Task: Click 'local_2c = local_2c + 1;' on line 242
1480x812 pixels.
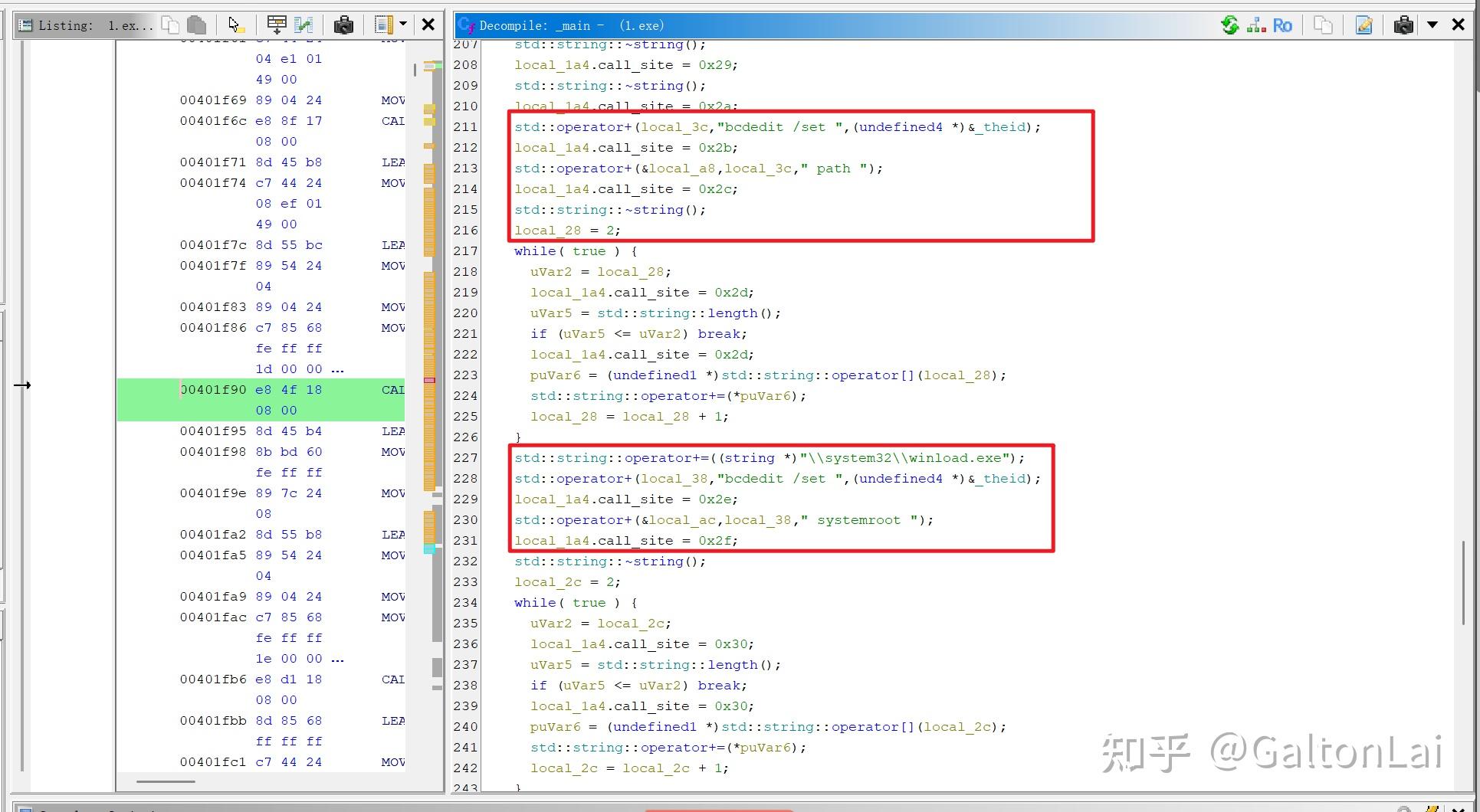Action: pos(629,768)
